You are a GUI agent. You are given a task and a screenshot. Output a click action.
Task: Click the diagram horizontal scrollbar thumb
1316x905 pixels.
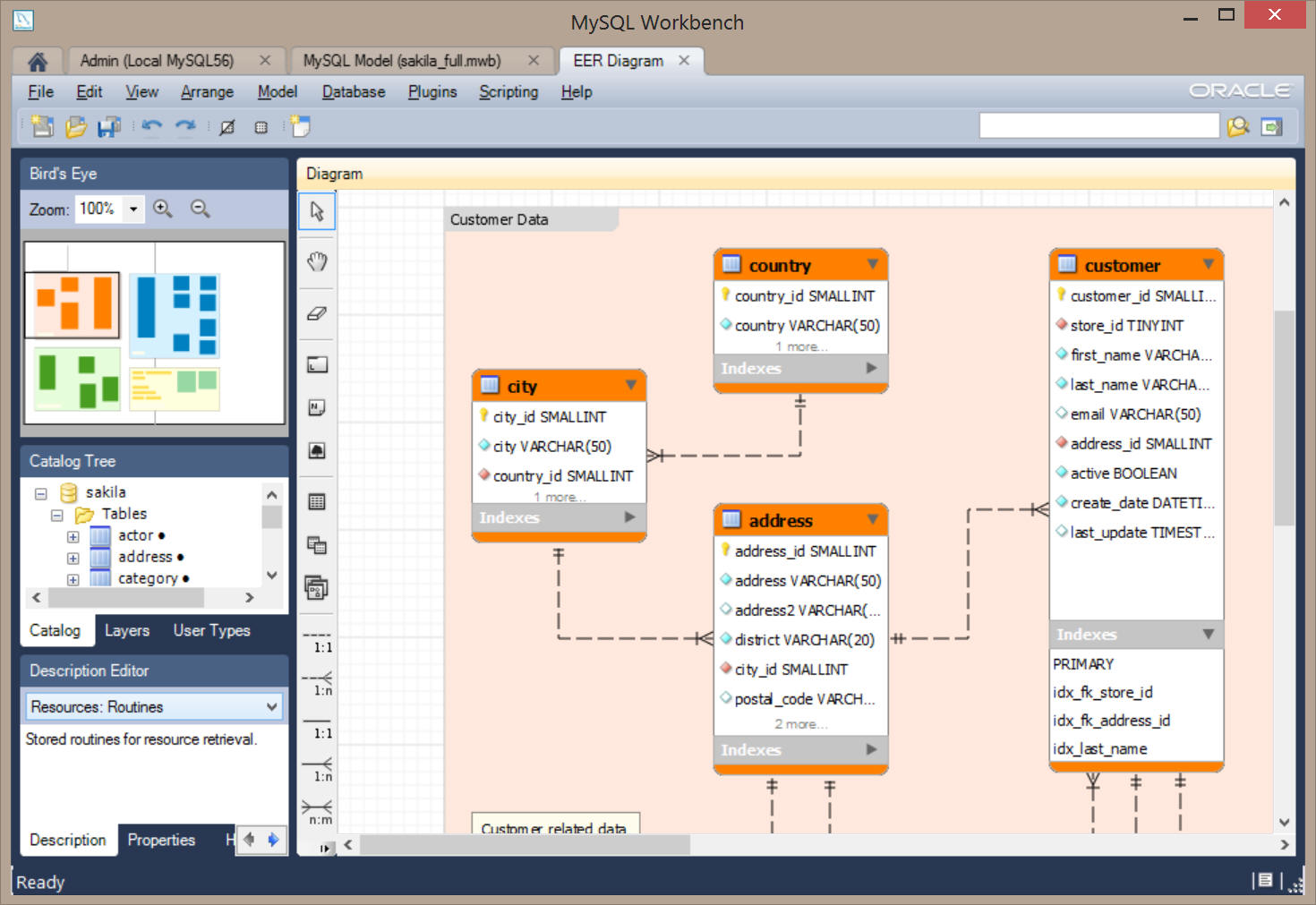click(525, 844)
